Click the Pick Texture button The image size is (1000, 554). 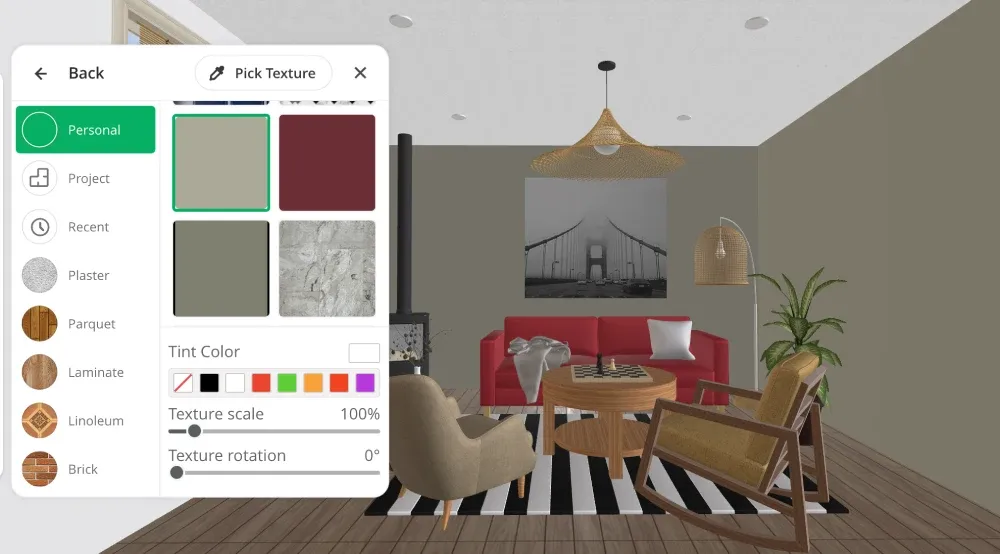coord(263,73)
